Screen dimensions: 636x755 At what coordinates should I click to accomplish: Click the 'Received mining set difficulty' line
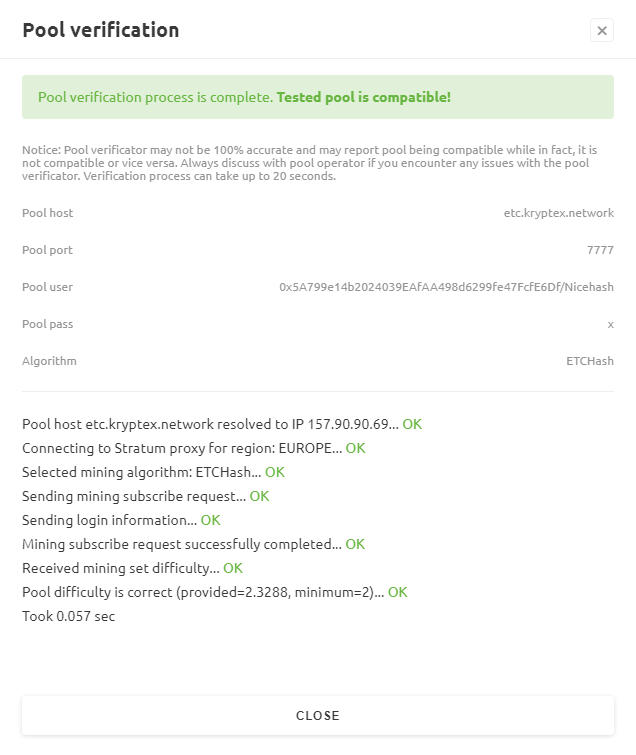[x=132, y=568]
